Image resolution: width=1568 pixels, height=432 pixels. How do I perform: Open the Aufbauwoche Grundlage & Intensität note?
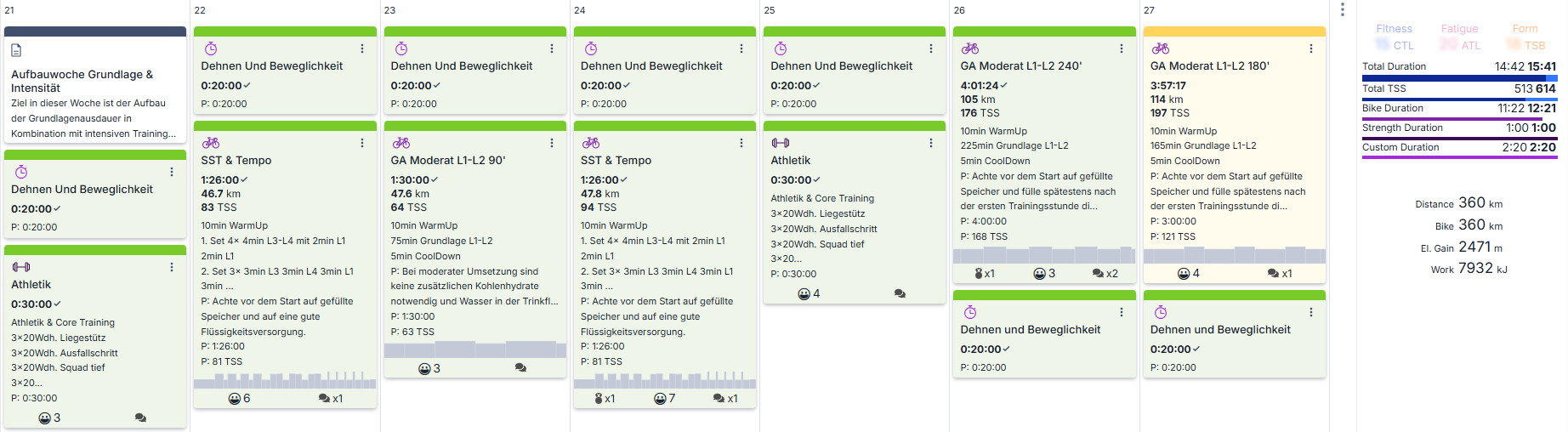pyautogui.click(x=82, y=81)
